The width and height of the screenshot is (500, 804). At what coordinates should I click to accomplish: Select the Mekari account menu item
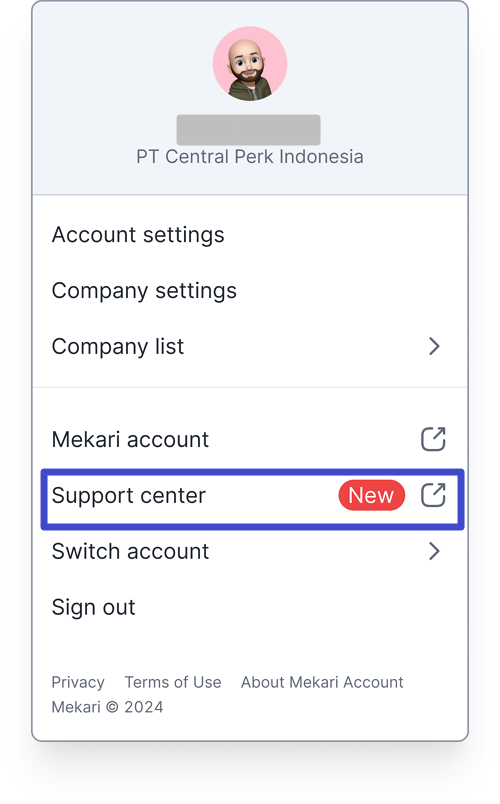[250, 439]
